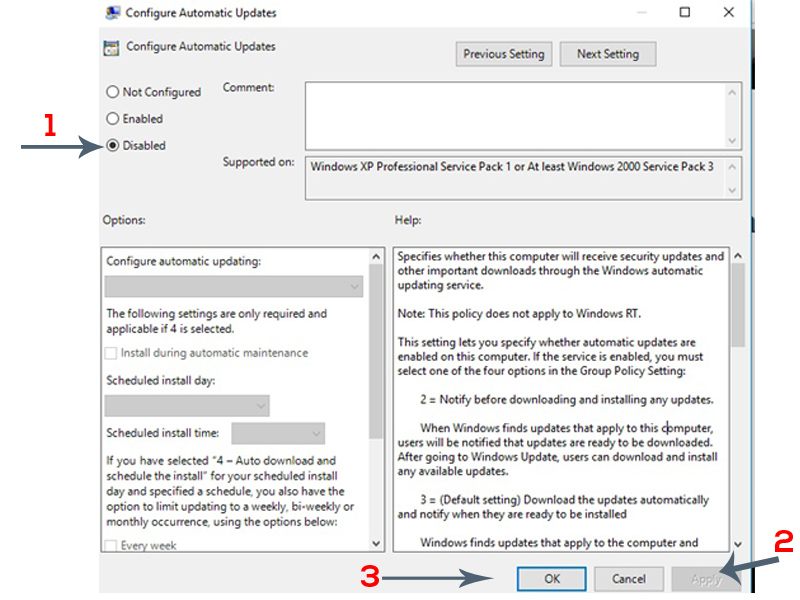This screenshot has width=800, height=600.
Task: Select the Not Configured radio button
Action: pyautogui.click(x=112, y=92)
